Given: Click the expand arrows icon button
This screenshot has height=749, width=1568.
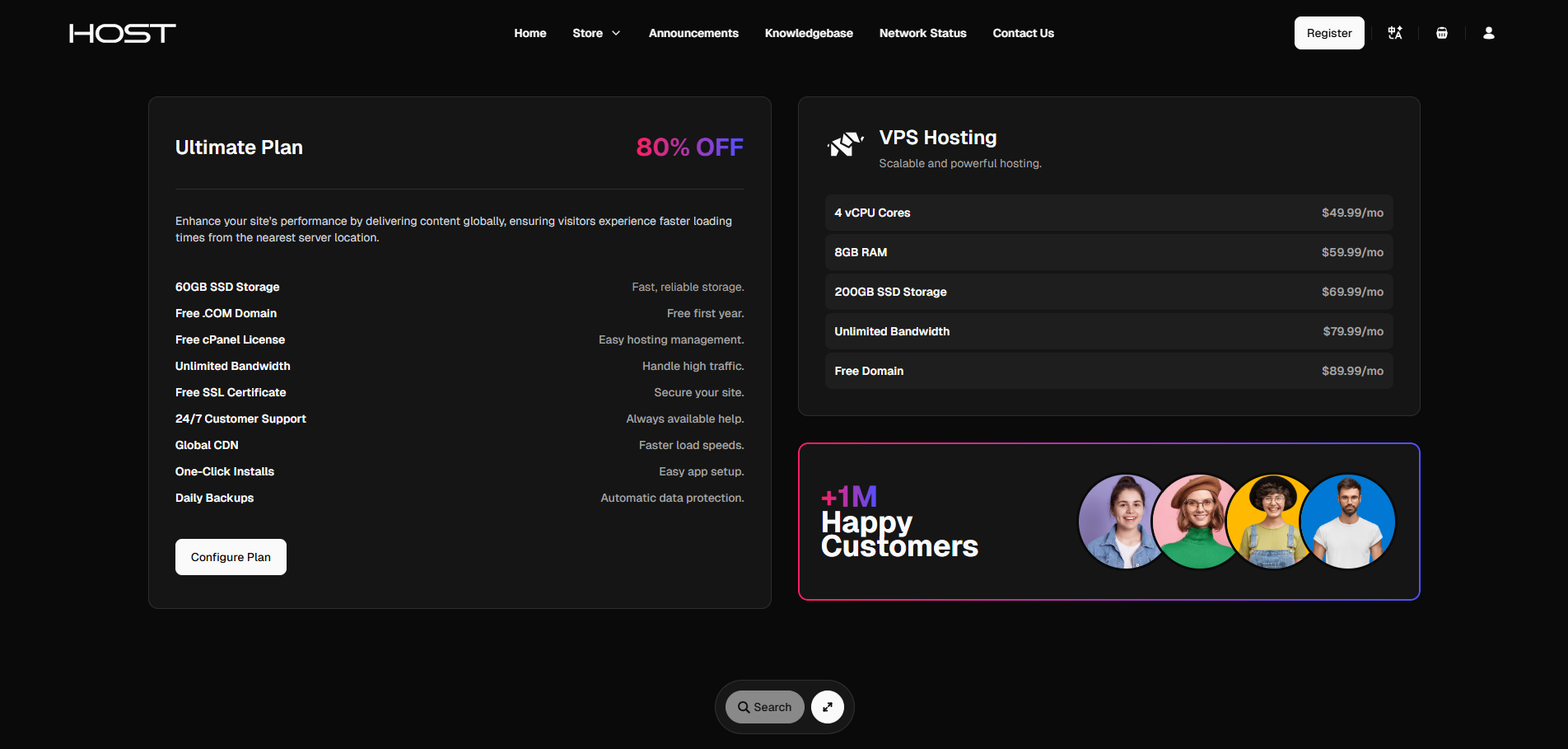Looking at the screenshot, I should point(827,707).
